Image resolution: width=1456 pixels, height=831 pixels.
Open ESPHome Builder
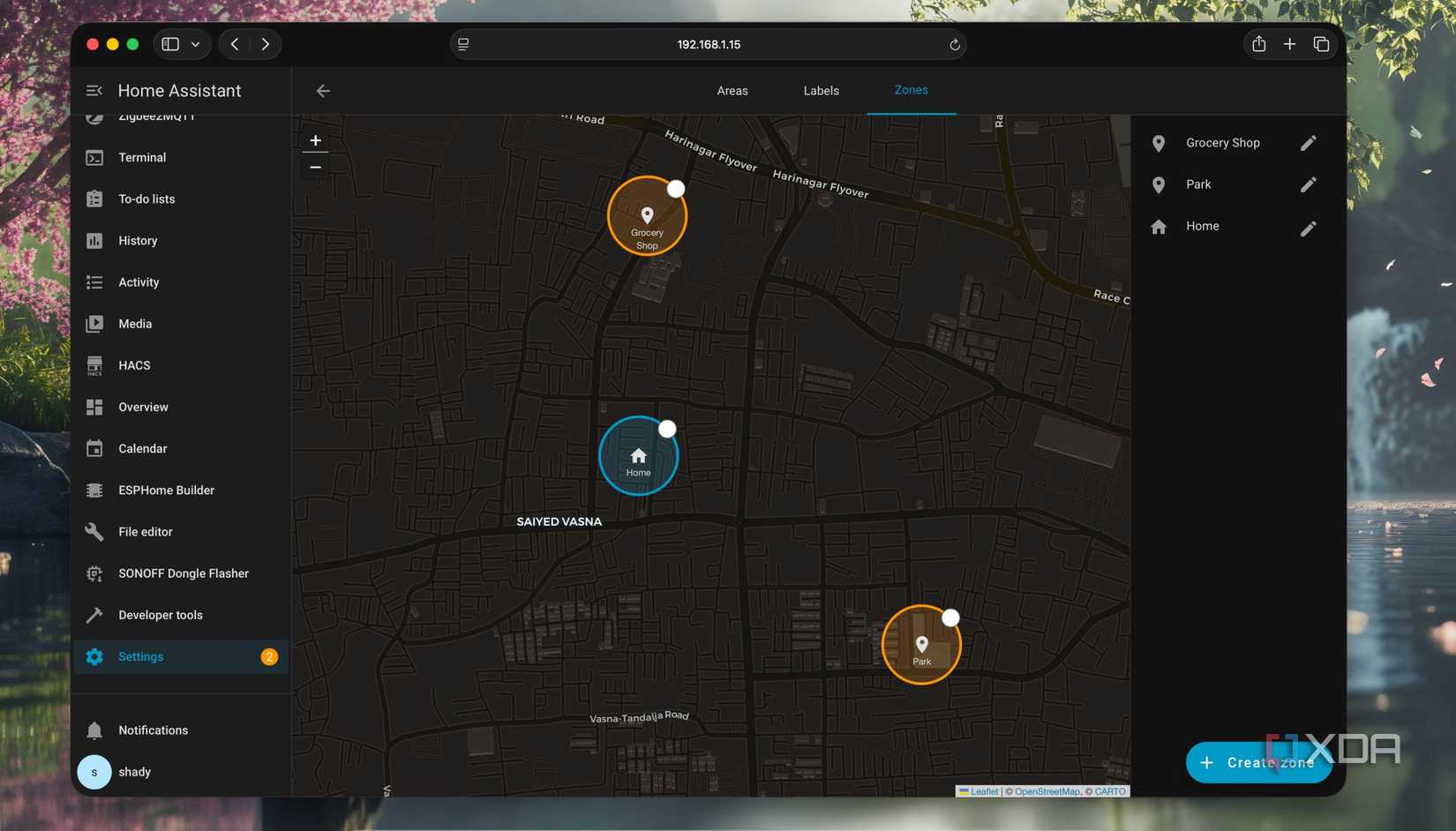pyautogui.click(x=180, y=490)
